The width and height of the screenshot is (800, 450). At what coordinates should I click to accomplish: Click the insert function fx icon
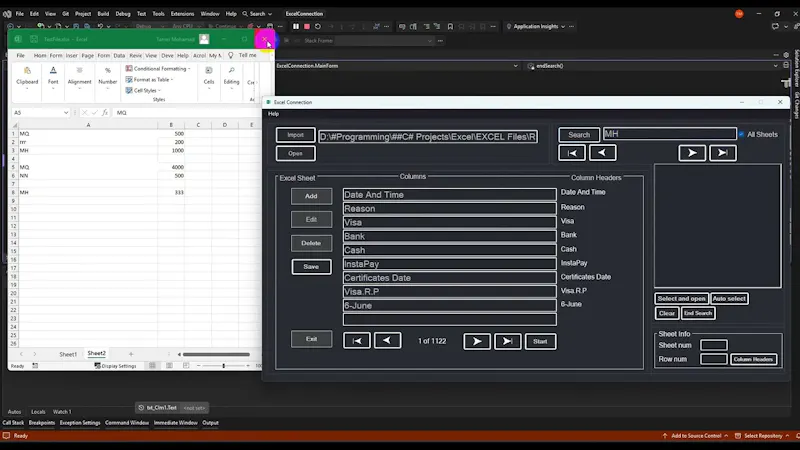105,113
